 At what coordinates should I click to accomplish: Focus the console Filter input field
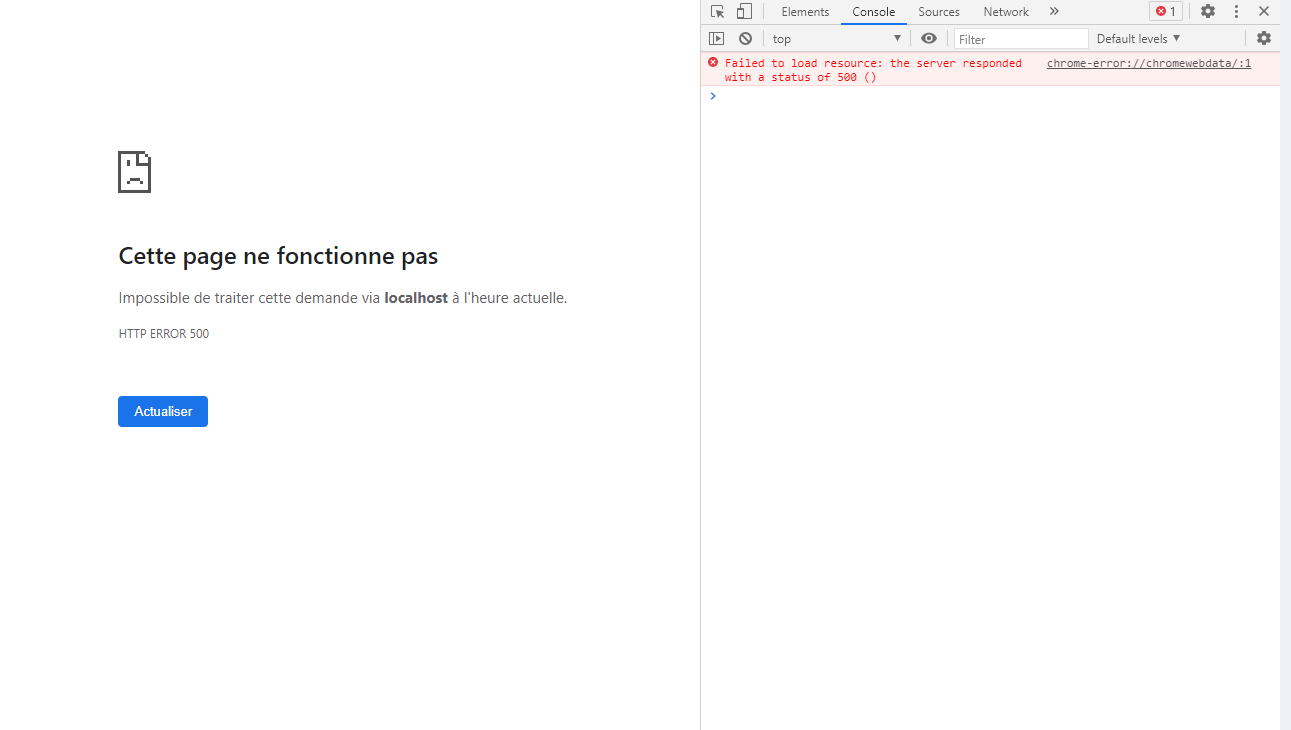1021,38
